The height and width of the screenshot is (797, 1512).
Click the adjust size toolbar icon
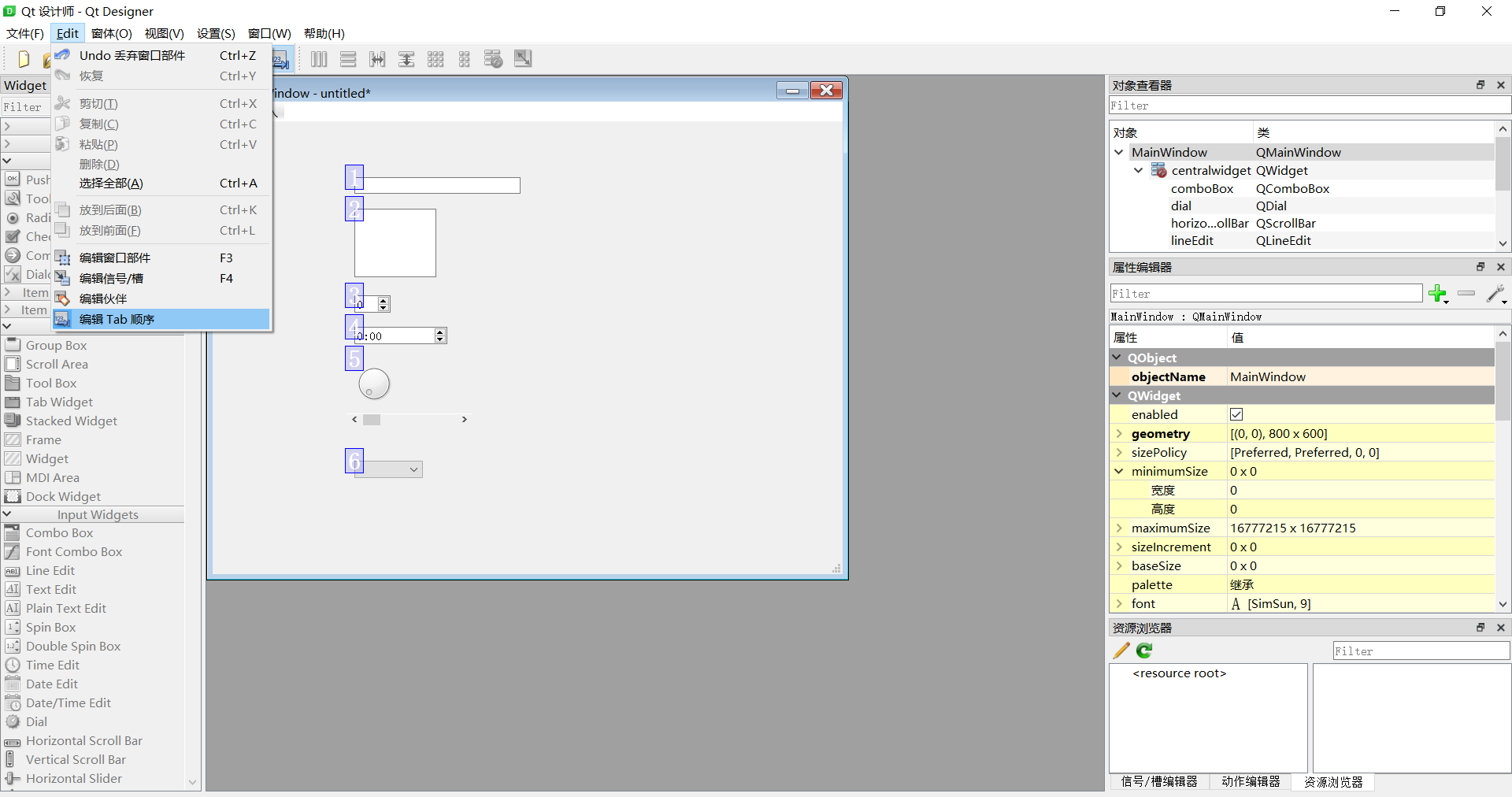point(523,59)
